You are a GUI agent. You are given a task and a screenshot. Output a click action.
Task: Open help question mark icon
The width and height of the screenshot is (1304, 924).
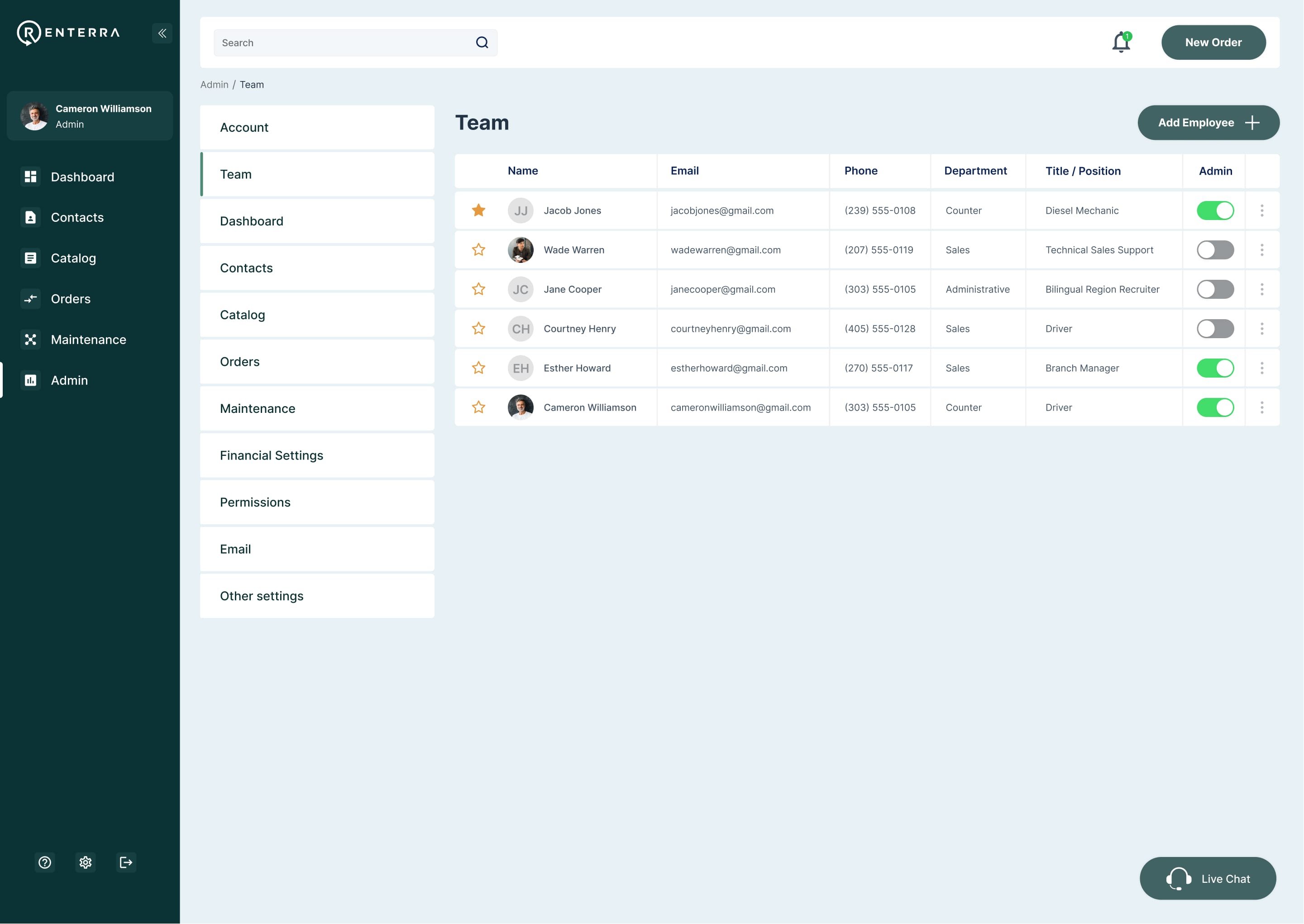coord(45,862)
